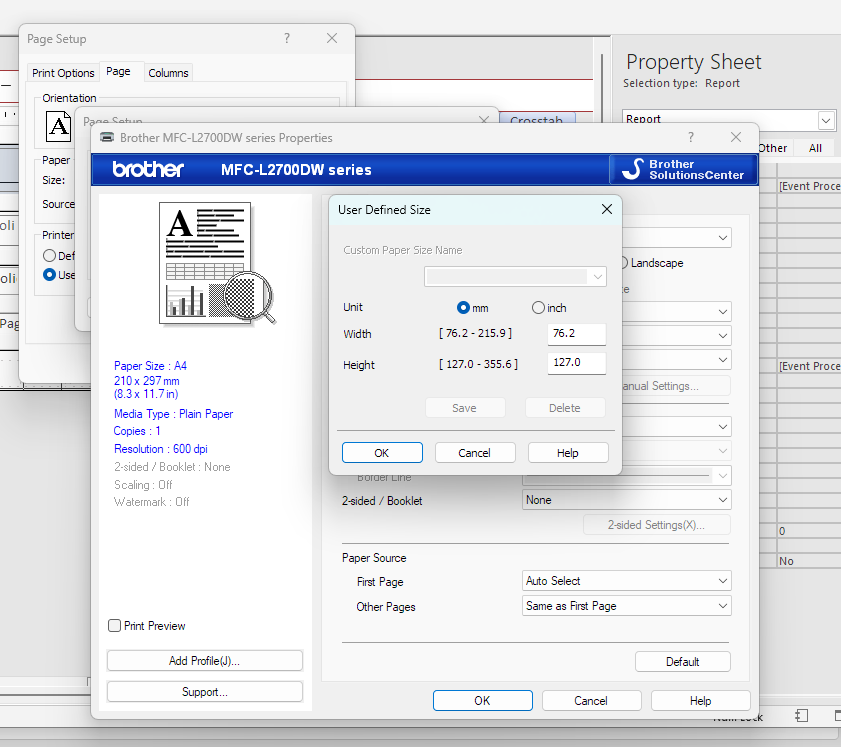
Task: Click the document preview image with magnifier
Action: tap(217, 264)
